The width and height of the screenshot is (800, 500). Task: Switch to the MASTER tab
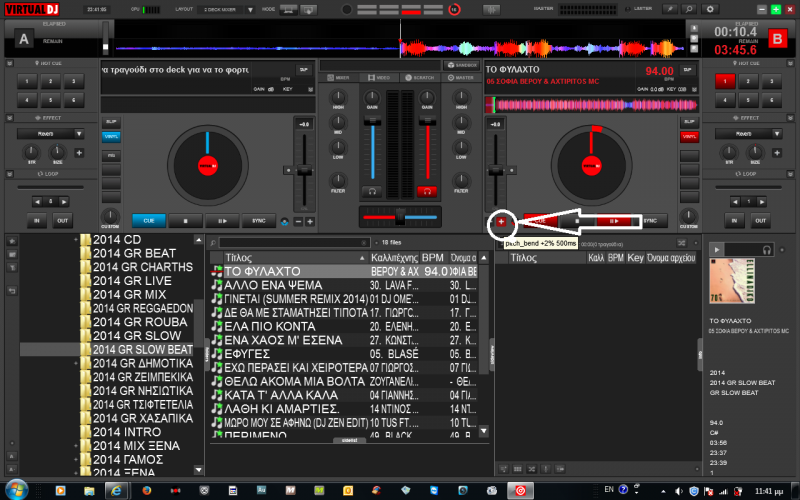[461, 78]
